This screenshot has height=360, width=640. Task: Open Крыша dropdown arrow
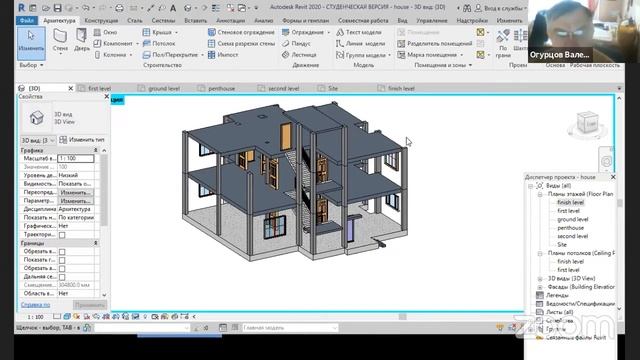coord(176,32)
